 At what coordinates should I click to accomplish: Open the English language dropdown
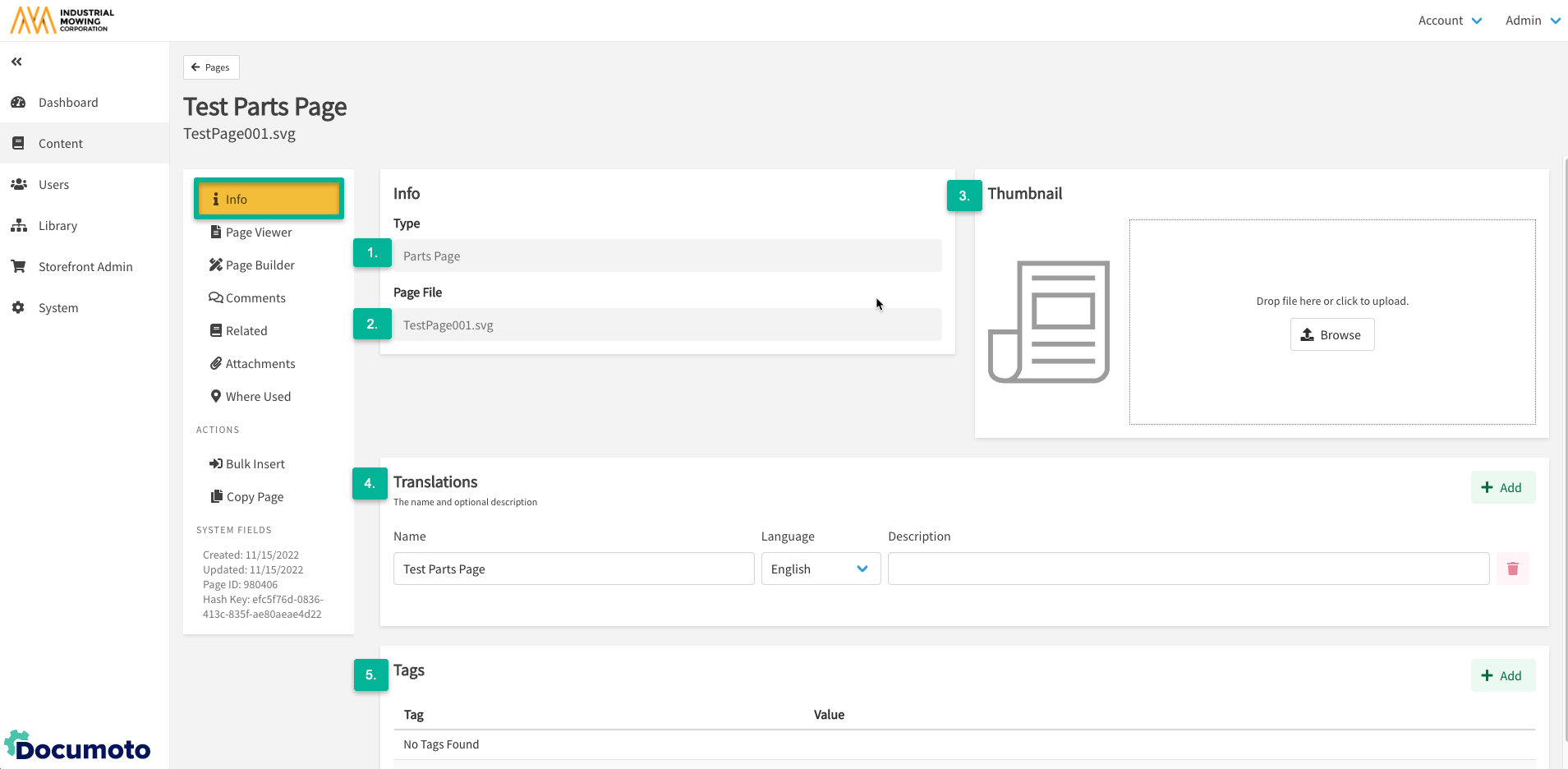pyautogui.click(x=820, y=569)
